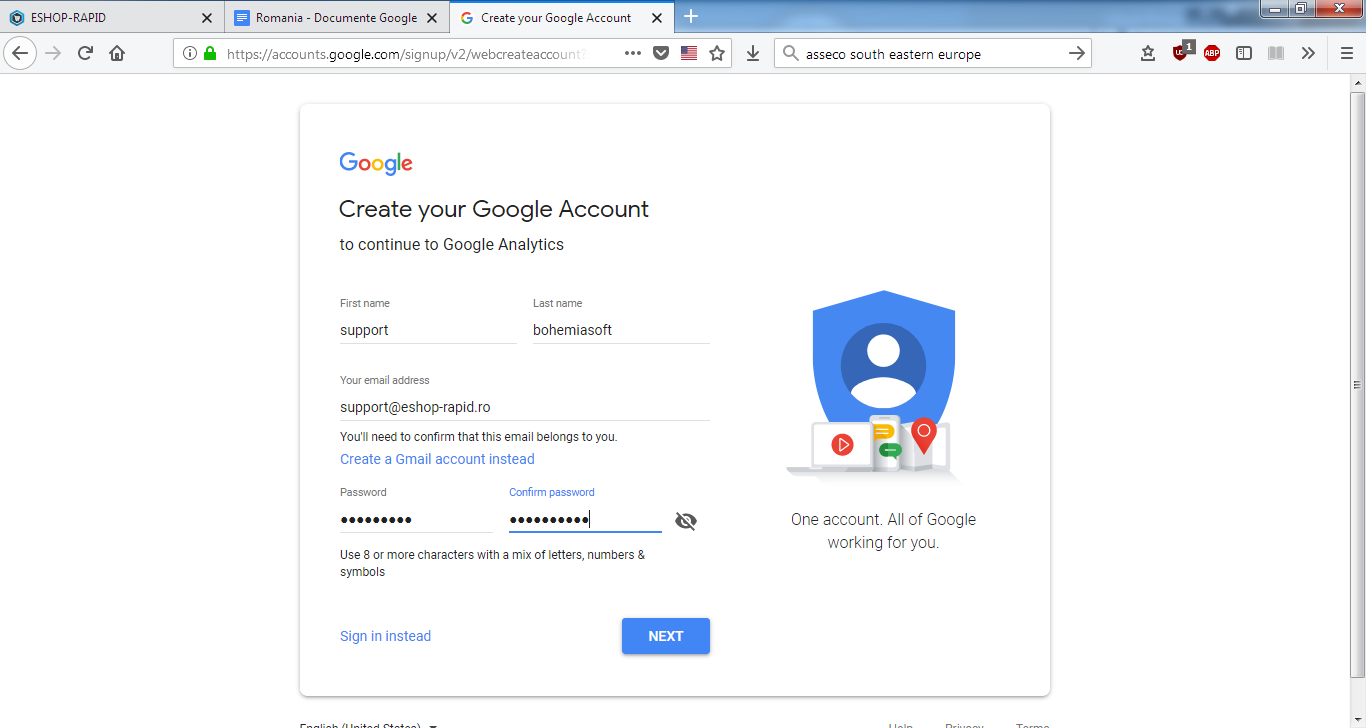Open Adblock Plus ABP icon
The height and width of the screenshot is (728, 1366).
(x=1212, y=54)
